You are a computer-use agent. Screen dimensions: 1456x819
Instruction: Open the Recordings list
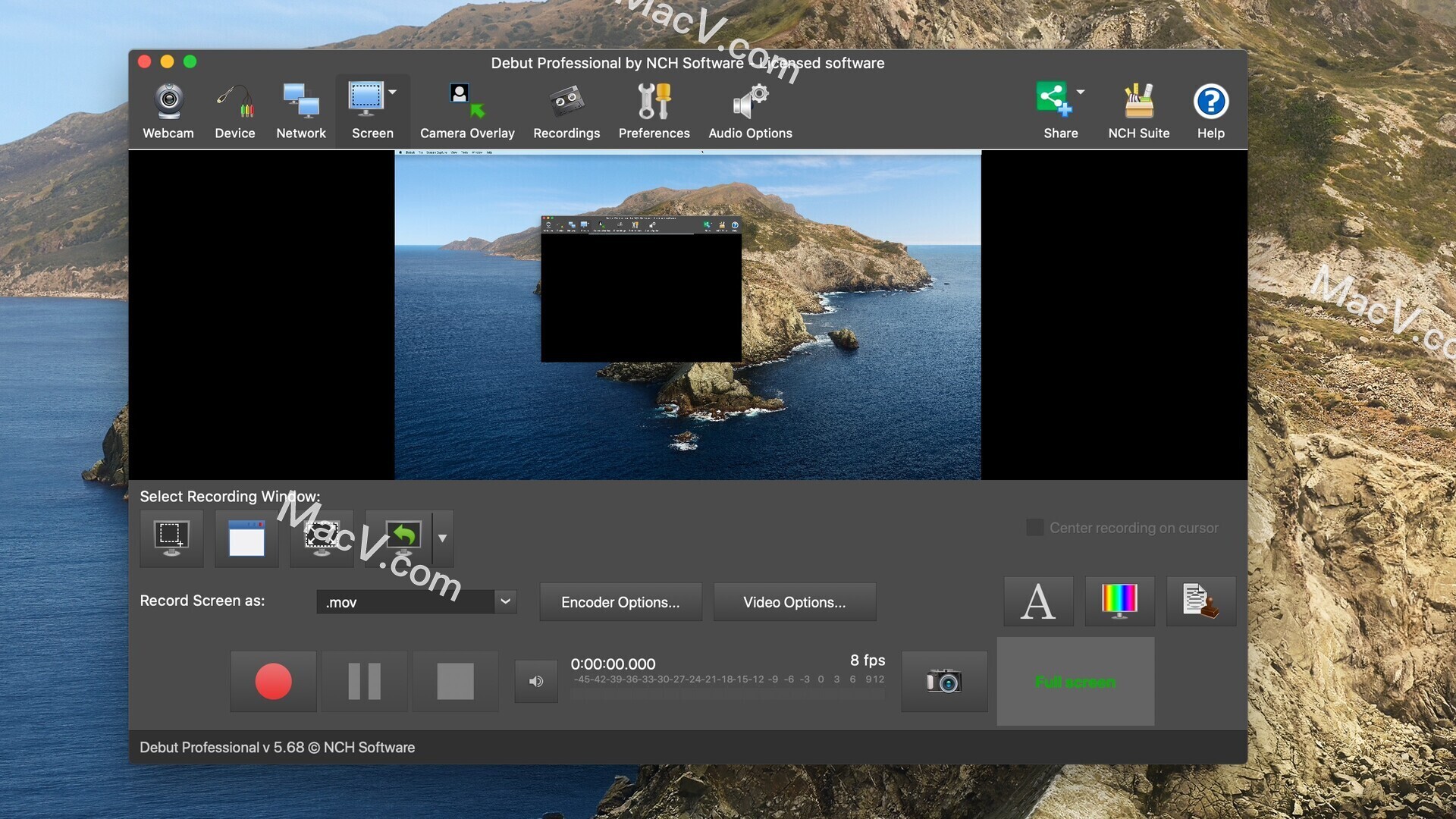coord(566,111)
